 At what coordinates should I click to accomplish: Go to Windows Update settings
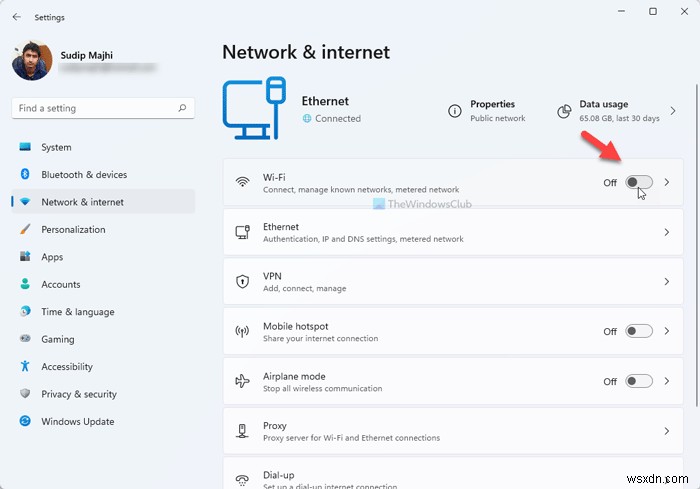click(77, 421)
